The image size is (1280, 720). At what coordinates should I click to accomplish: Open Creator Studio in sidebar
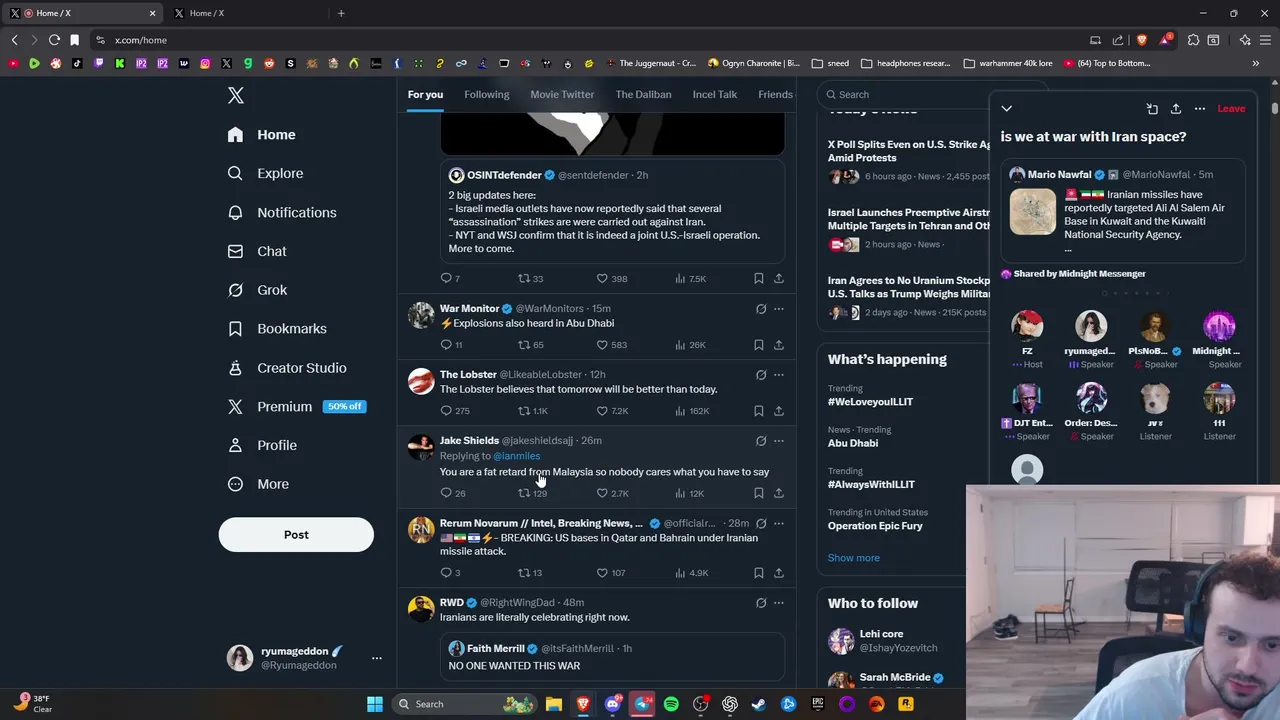point(287,368)
